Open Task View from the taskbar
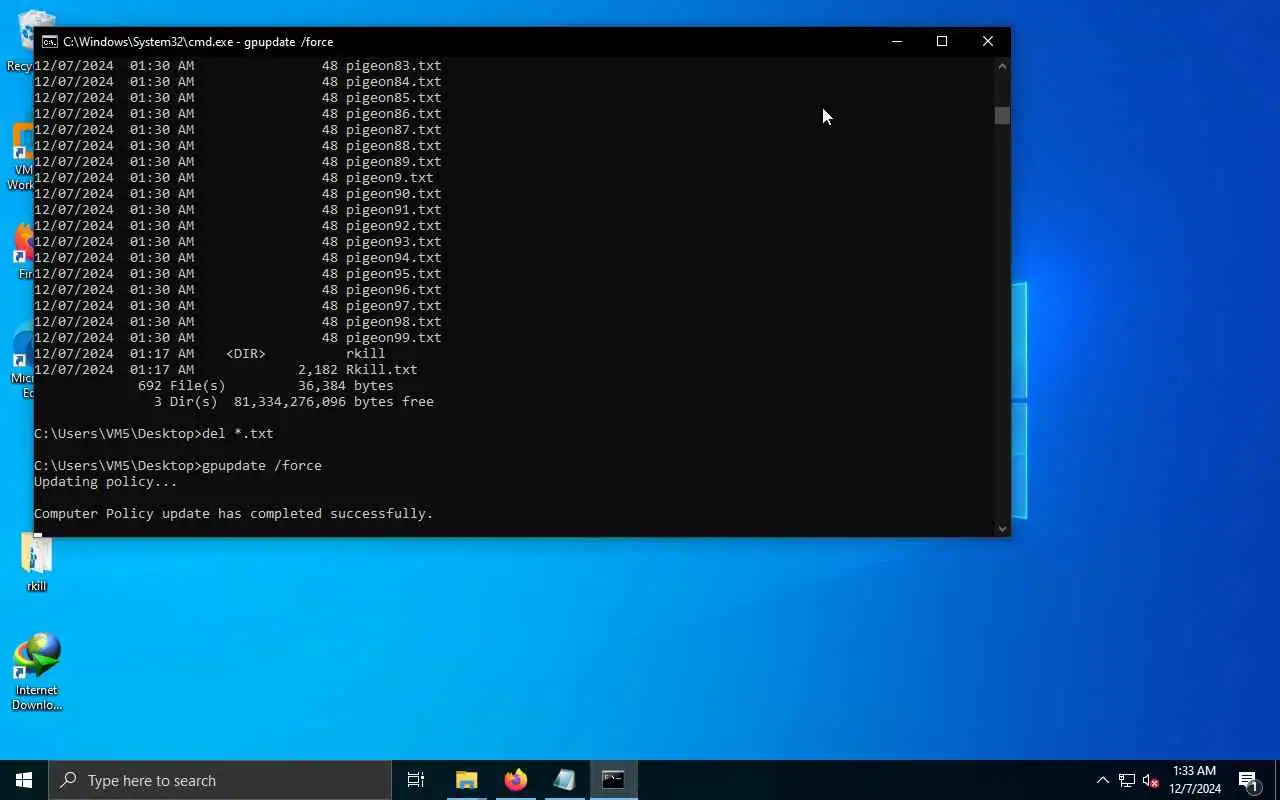The height and width of the screenshot is (800, 1280). click(x=416, y=780)
